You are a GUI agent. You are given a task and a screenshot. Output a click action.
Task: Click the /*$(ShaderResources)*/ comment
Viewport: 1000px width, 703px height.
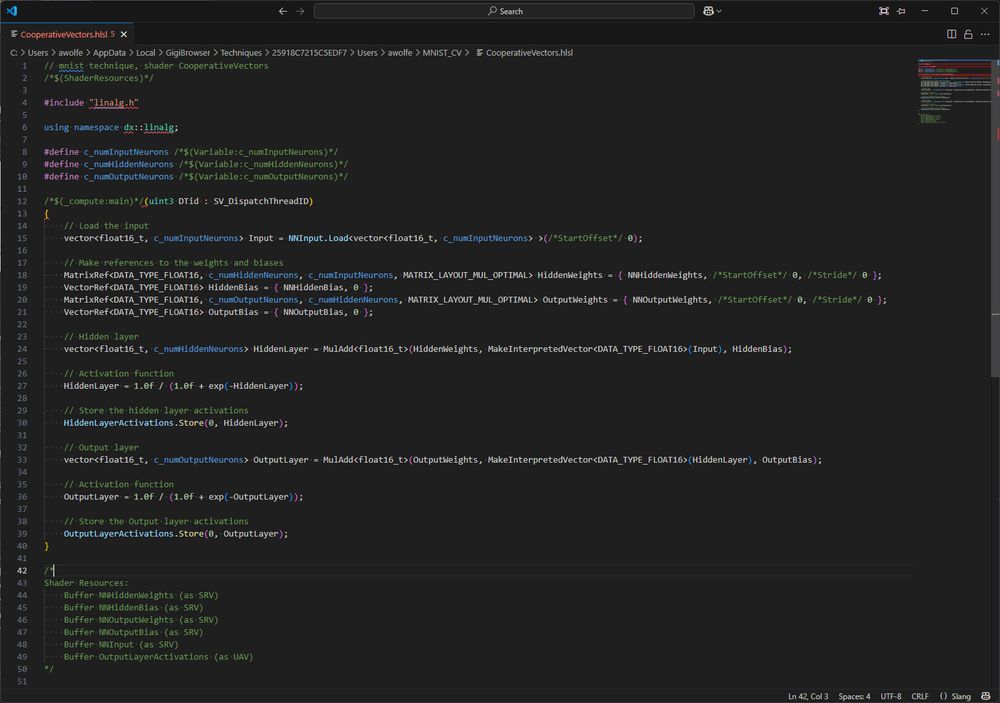(99, 78)
